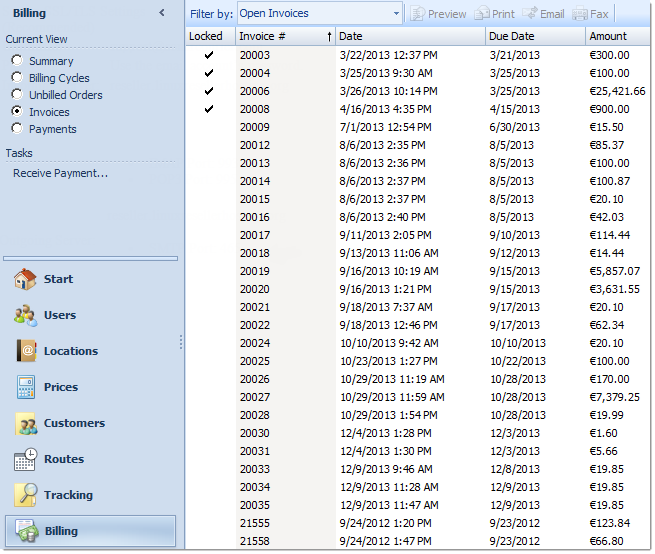Click the navigation pane splitter grip dots
The height and width of the screenshot is (554, 655).
tap(180, 342)
